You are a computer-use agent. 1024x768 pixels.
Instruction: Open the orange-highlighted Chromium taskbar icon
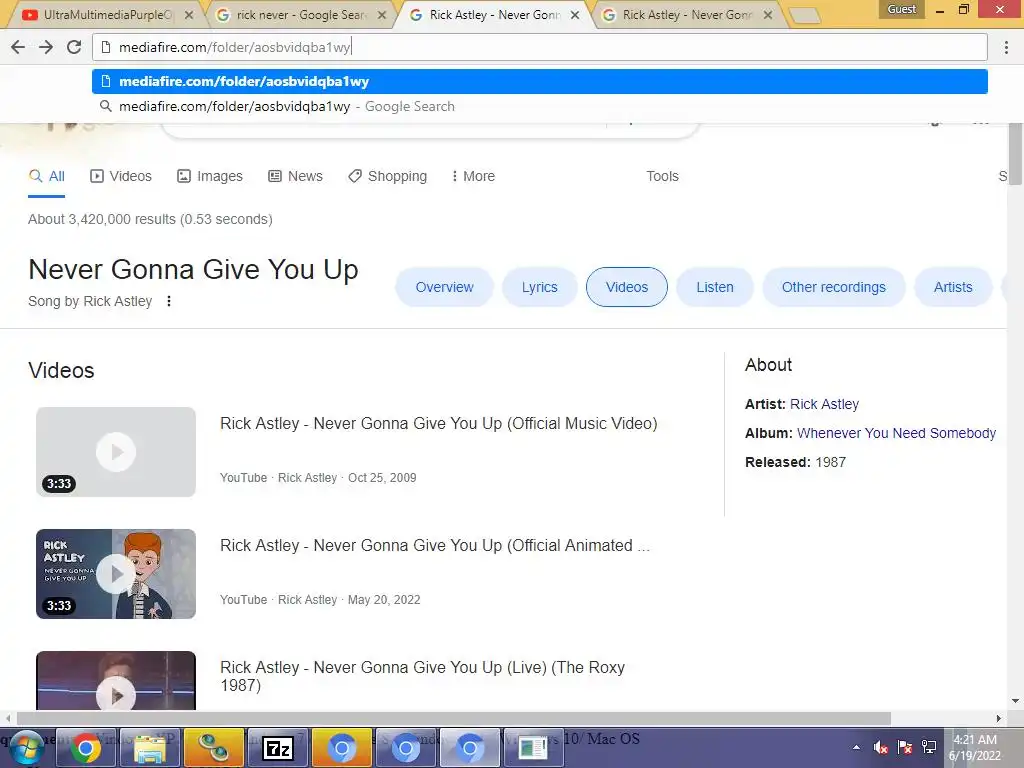tap(342, 748)
